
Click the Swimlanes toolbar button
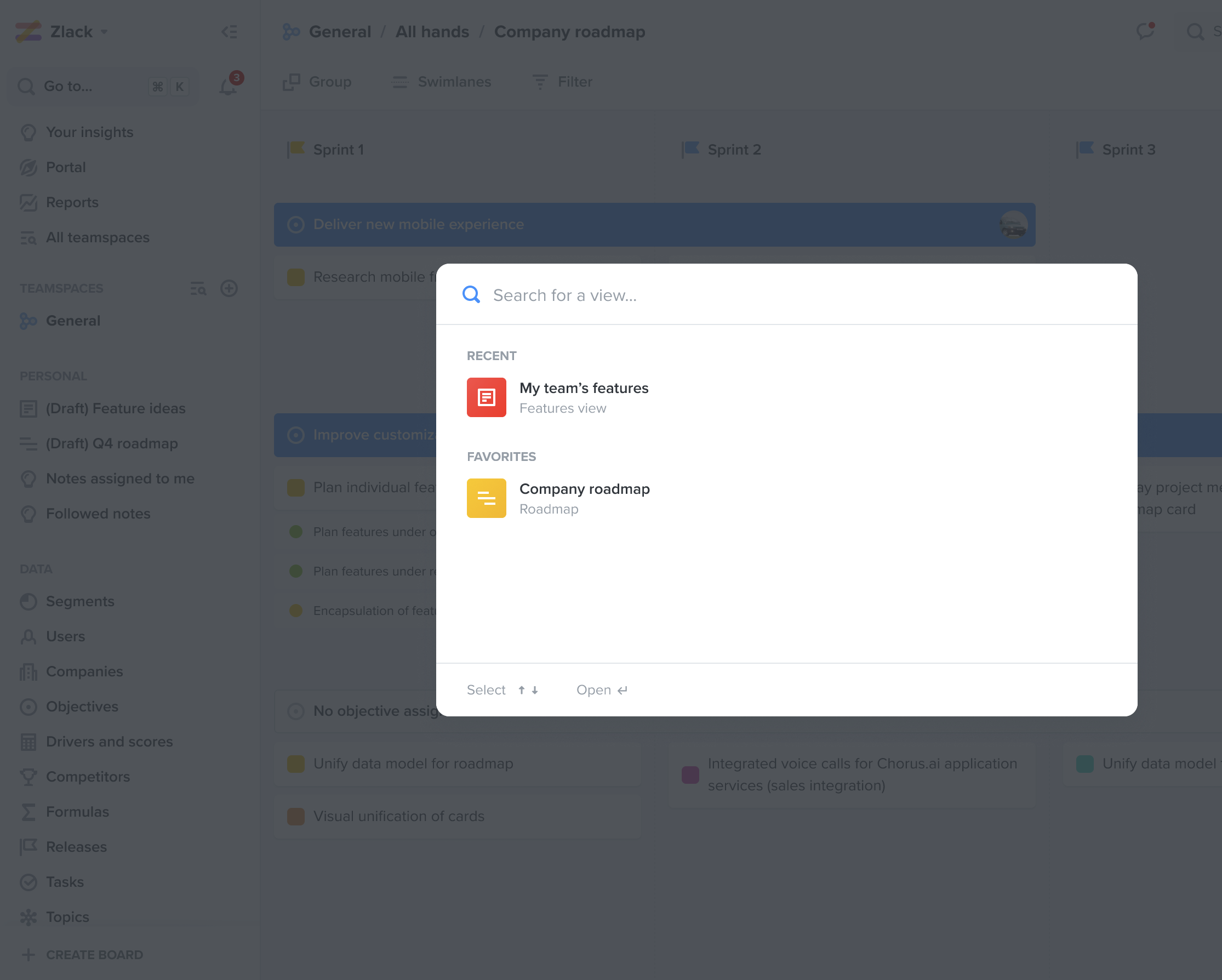point(441,82)
